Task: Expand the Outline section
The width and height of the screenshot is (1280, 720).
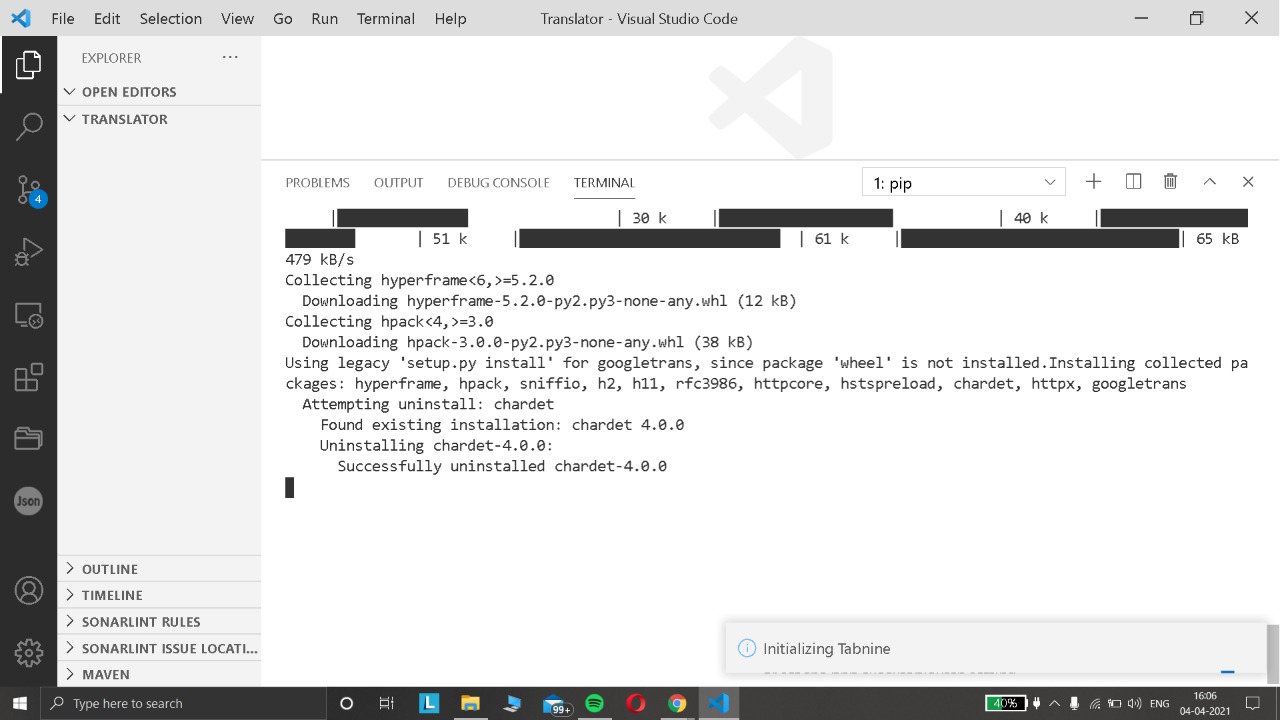Action: coord(110,568)
